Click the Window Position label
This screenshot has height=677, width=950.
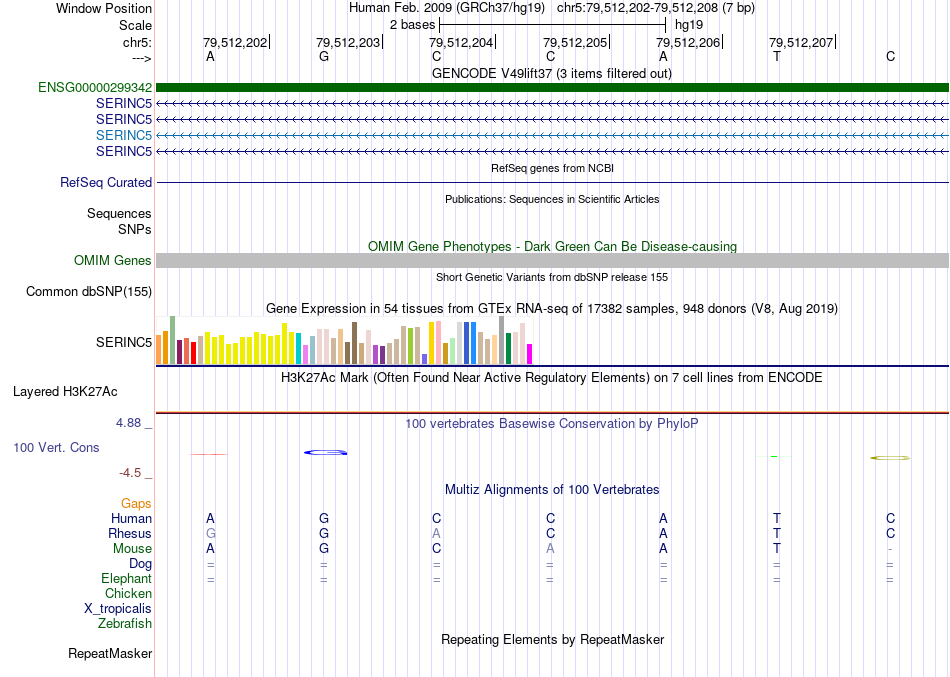click(x=104, y=8)
